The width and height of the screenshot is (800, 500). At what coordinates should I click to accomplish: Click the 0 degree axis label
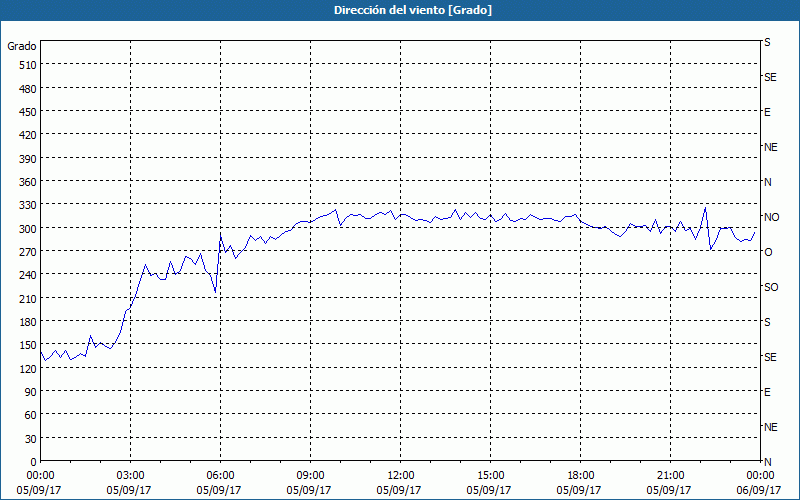point(34,462)
